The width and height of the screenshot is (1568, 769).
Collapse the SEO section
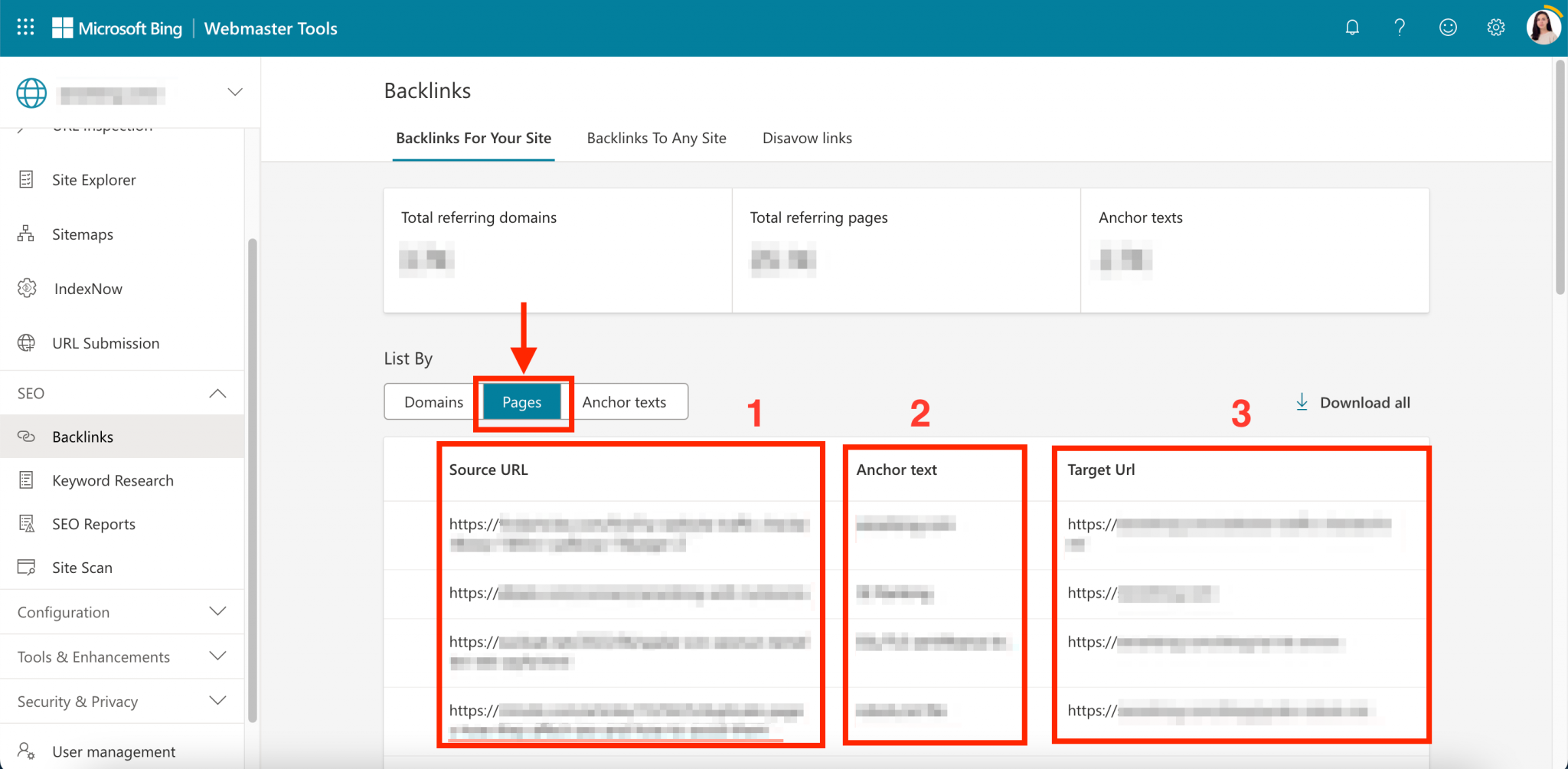[x=217, y=393]
